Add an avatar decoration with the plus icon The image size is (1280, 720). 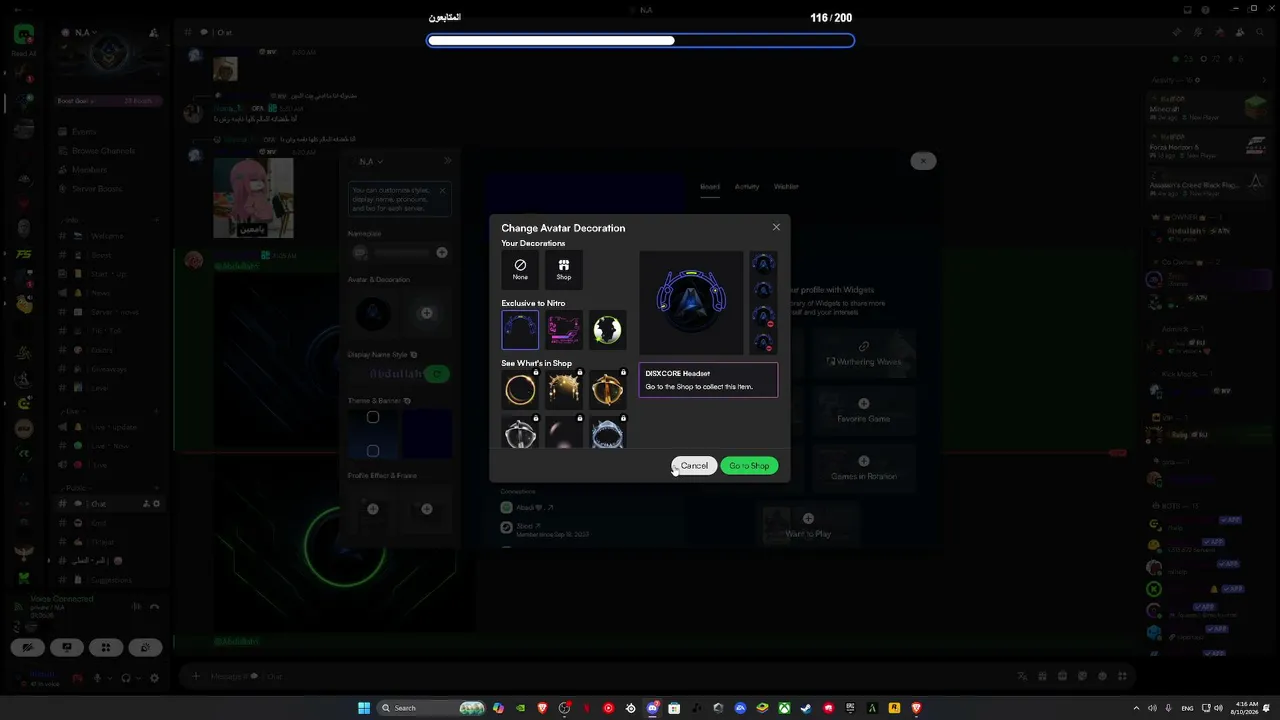pyautogui.click(x=426, y=313)
